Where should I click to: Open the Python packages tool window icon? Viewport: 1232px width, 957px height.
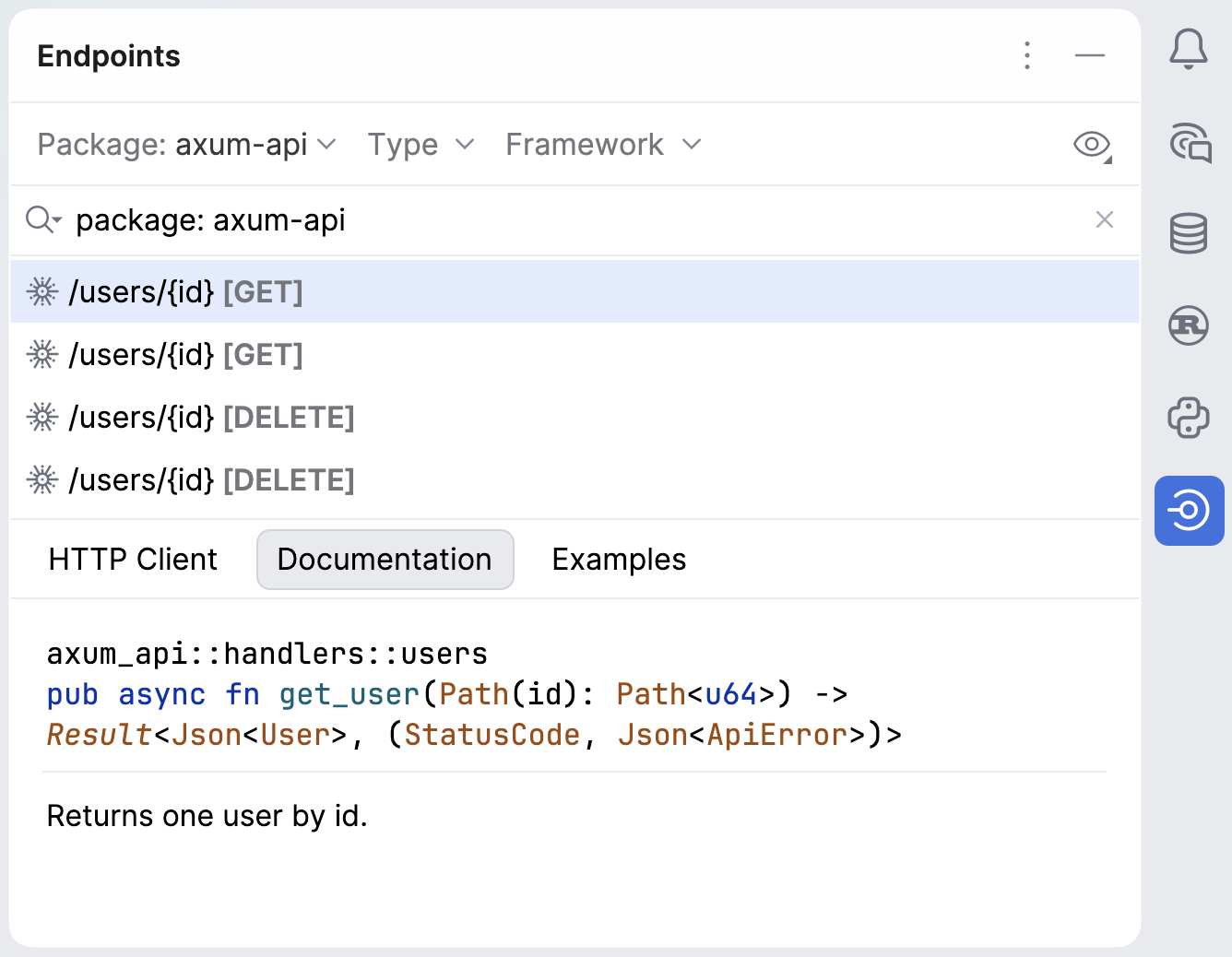click(x=1189, y=418)
